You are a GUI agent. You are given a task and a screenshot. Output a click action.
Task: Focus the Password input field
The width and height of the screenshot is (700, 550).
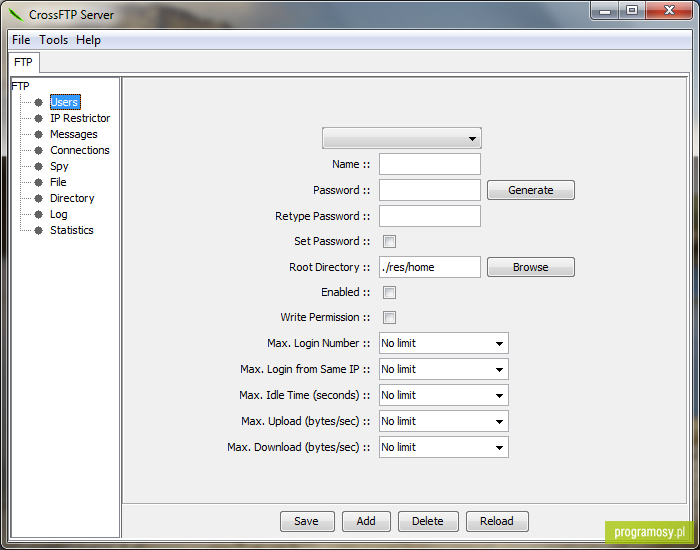point(430,190)
